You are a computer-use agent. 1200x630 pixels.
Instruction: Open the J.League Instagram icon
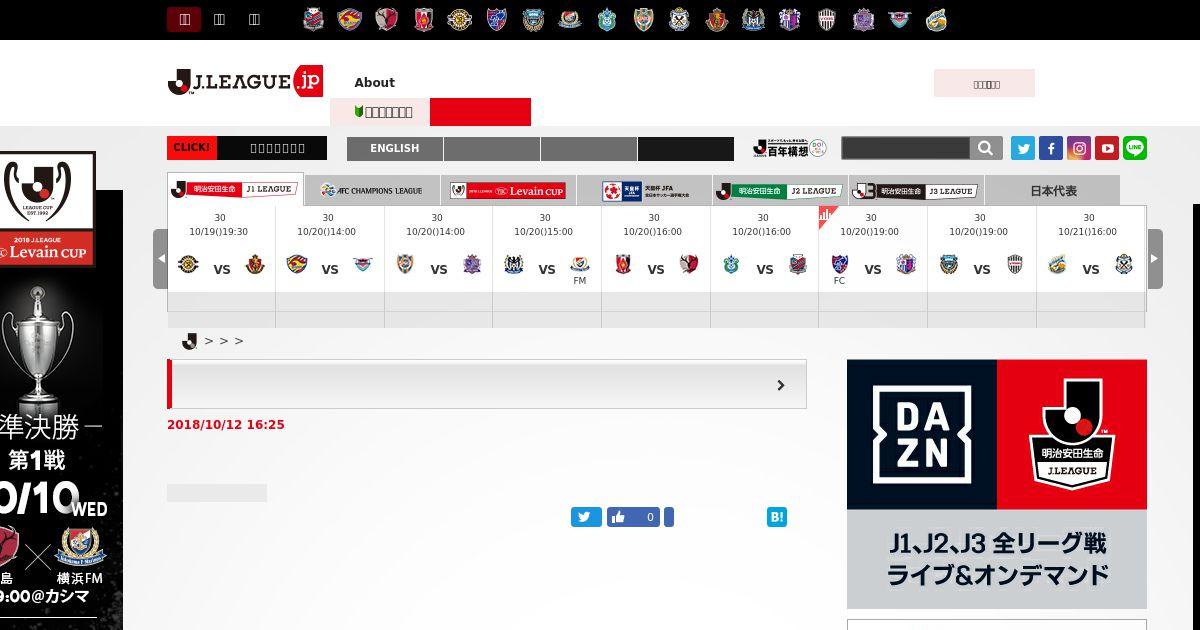pyautogui.click(x=1079, y=148)
